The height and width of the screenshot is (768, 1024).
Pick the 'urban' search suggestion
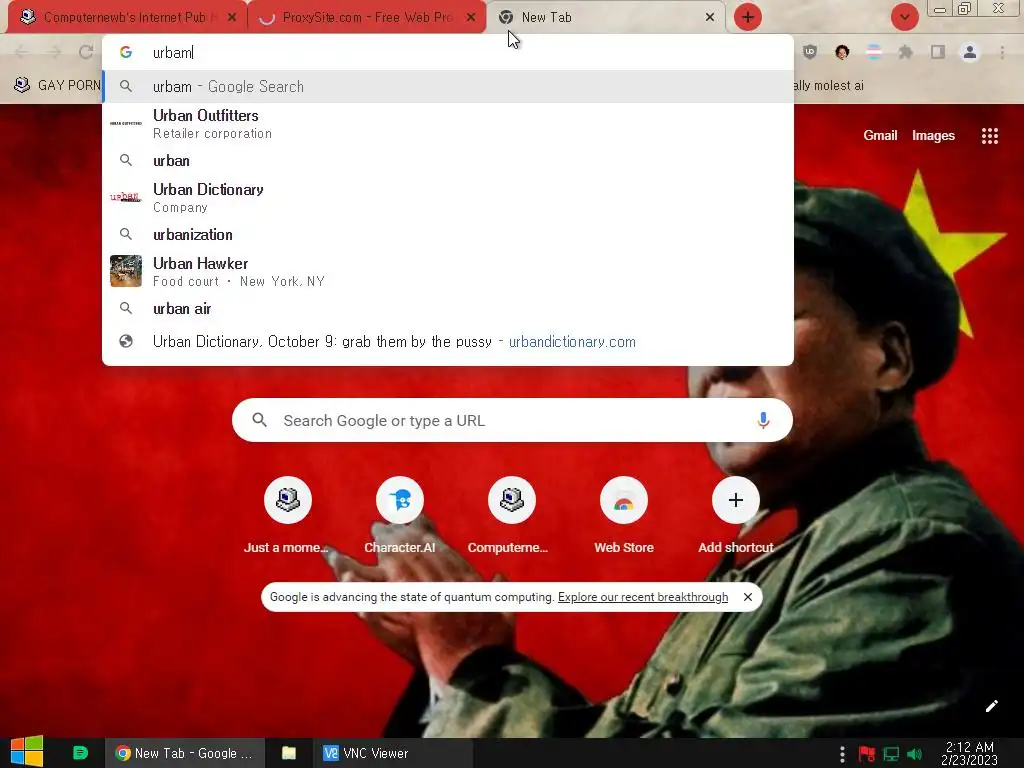(x=448, y=161)
